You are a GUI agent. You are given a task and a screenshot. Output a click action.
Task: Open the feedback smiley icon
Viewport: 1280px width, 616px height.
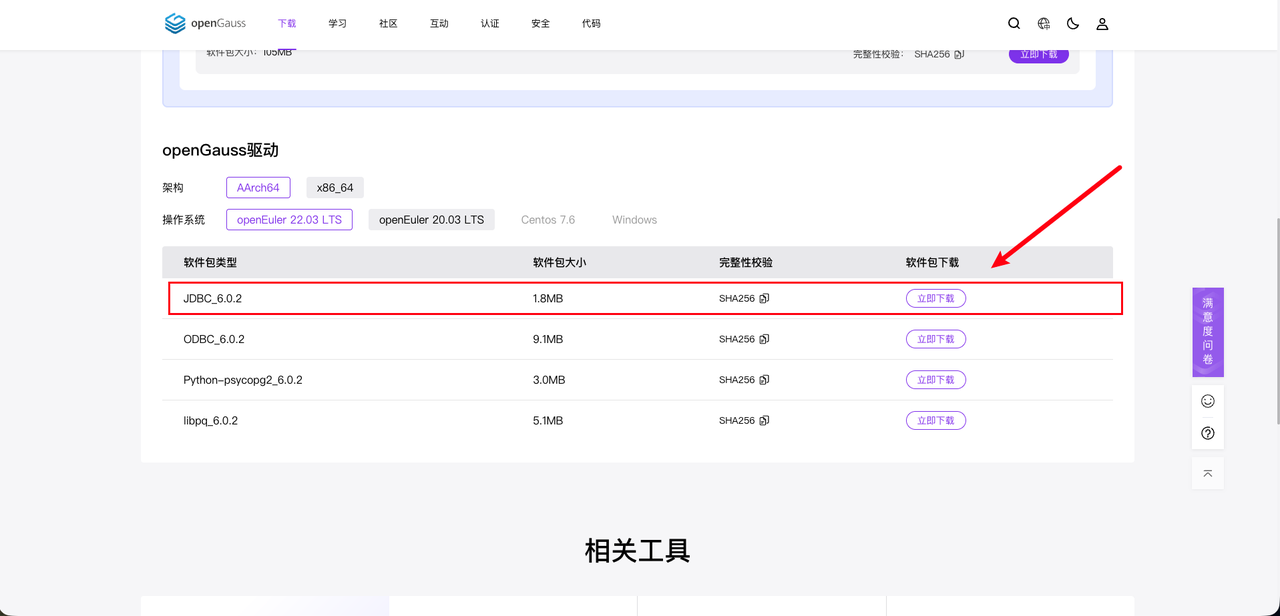pyautogui.click(x=1207, y=403)
